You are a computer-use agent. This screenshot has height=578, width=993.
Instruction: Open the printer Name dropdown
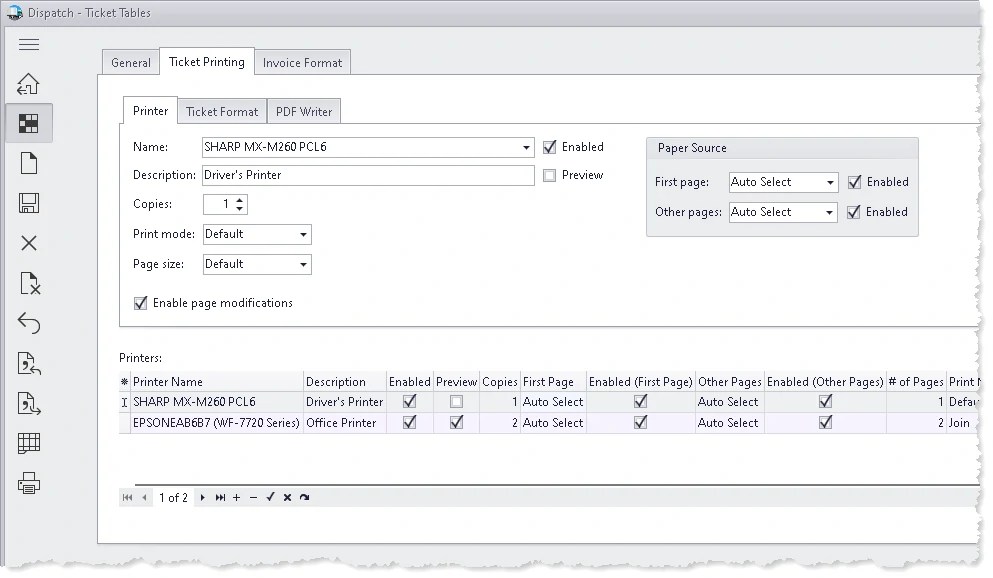coord(527,147)
